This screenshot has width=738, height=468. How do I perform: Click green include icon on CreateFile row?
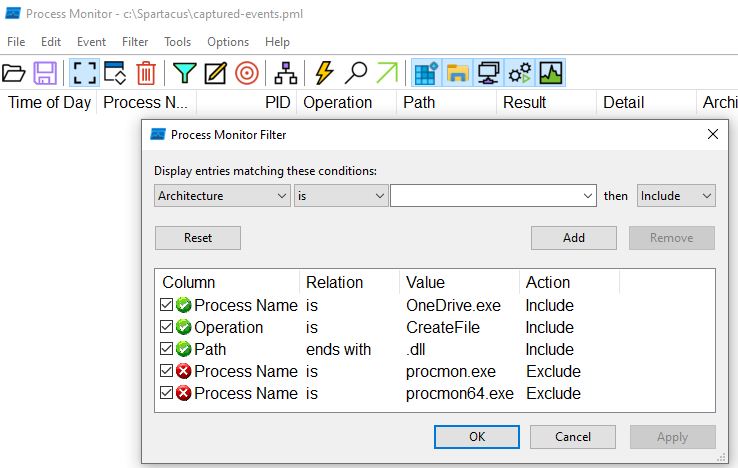point(184,327)
